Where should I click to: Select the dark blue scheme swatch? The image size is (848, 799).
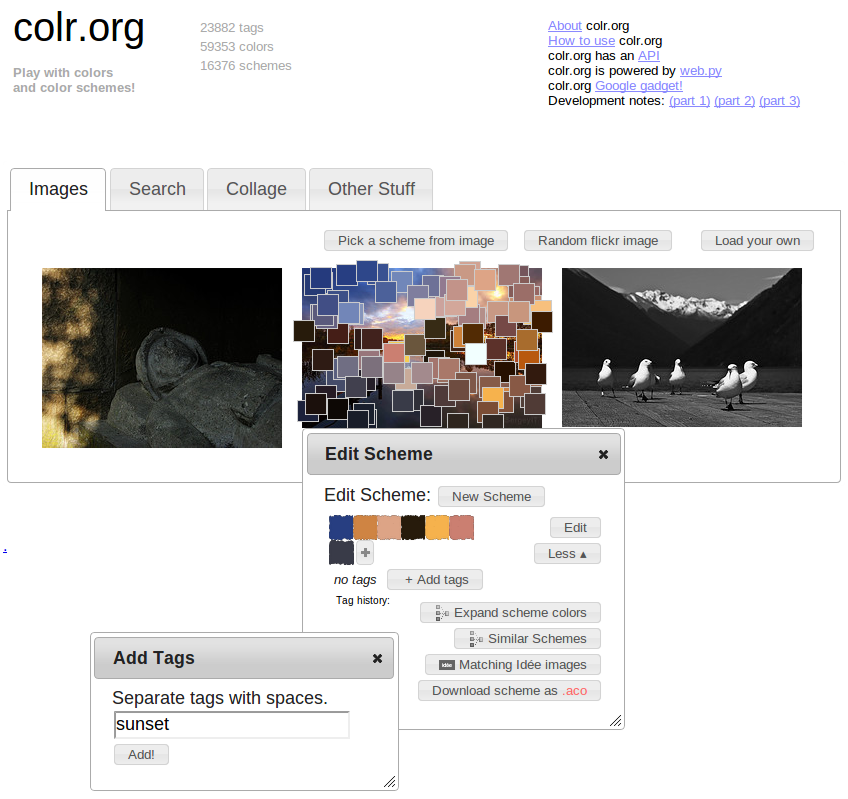pos(341,527)
